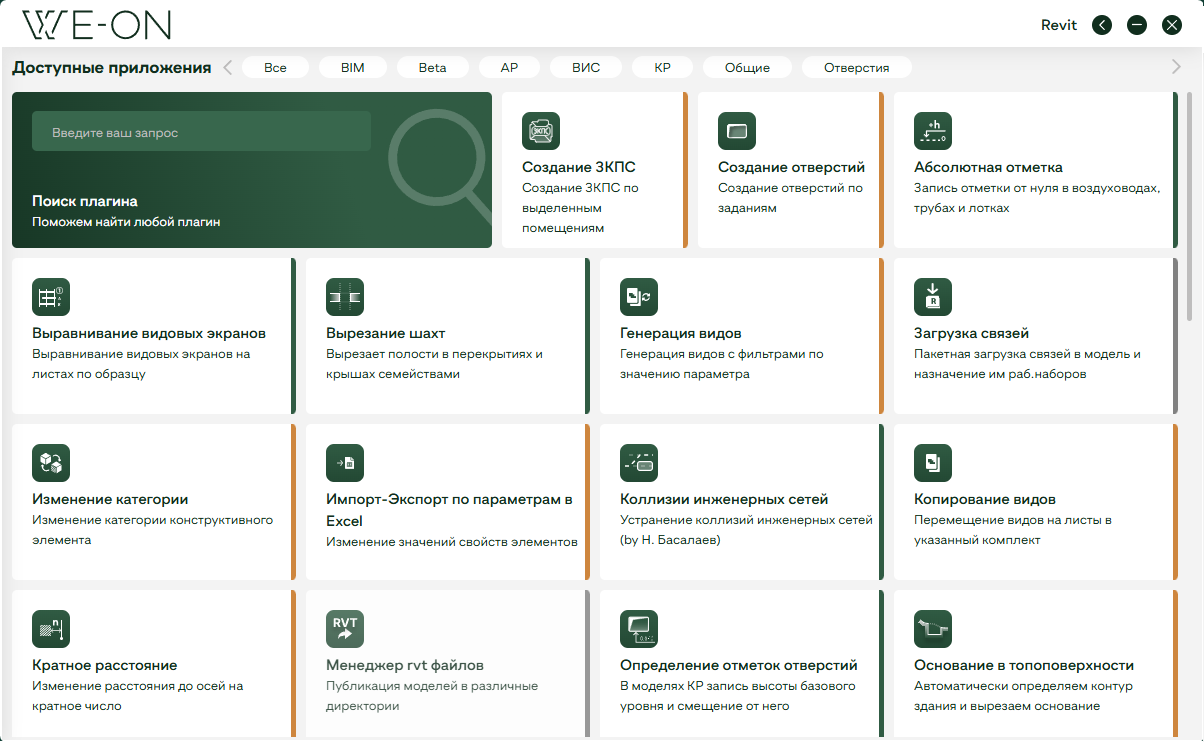Open the Генерация видов title

pos(681,333)
